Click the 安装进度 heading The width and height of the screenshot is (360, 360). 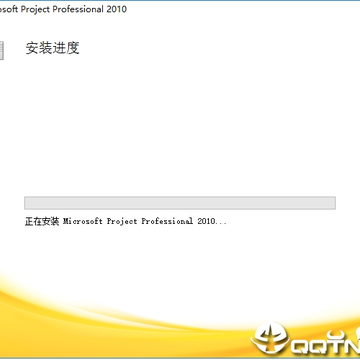pos(52,48)
